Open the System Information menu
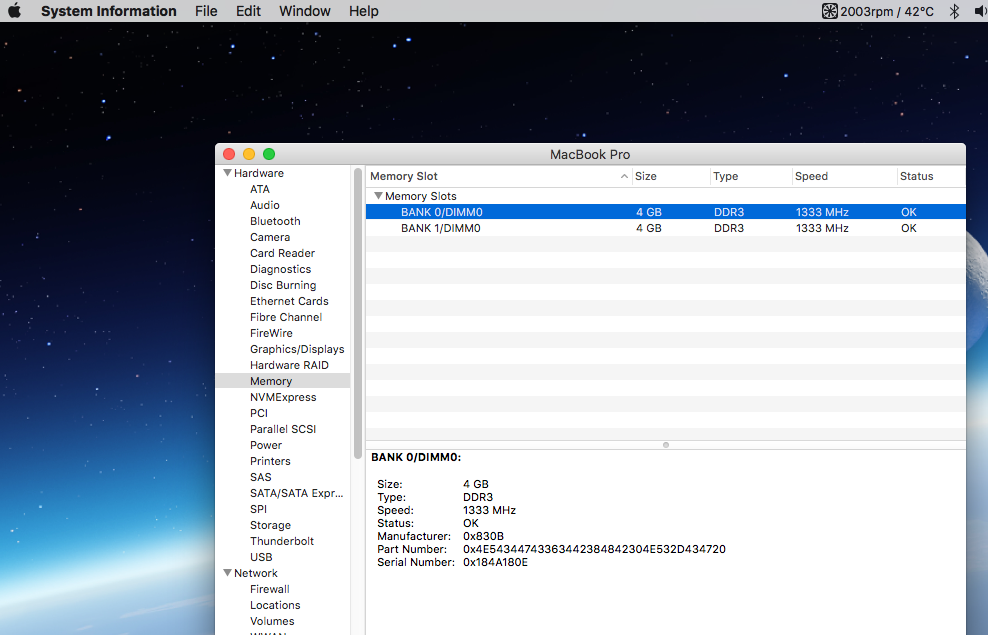This screenshot has height=635, width=988. tap(108, 11)
